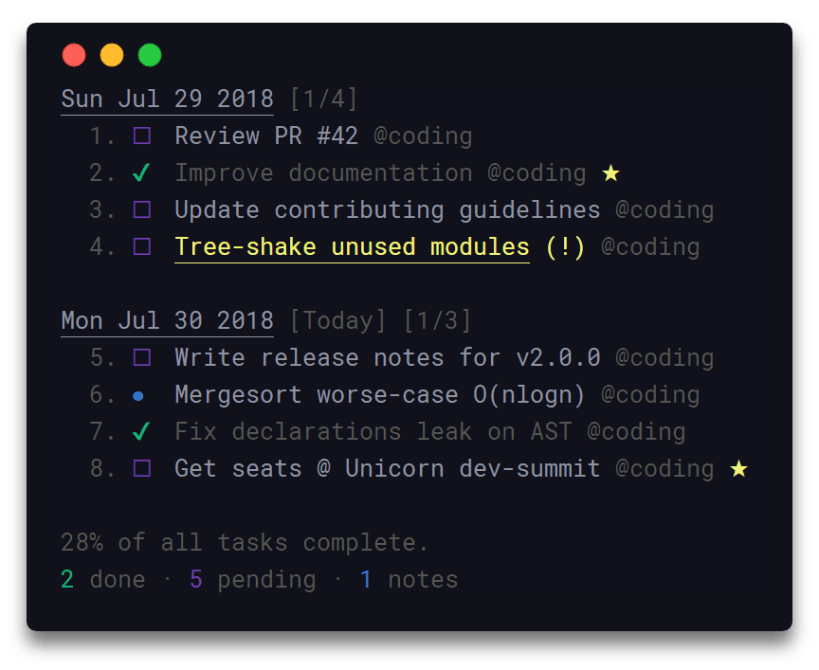Click the star next to Improve documentation
Image resolution: width=819 pixels, height=670 pixels.
click(x=611, y=173)
